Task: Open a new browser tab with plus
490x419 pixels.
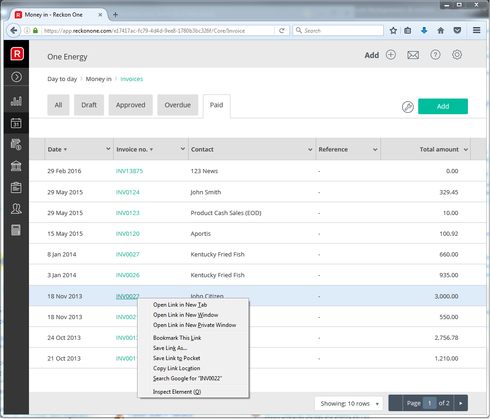Action: click(x=115, y=15)
